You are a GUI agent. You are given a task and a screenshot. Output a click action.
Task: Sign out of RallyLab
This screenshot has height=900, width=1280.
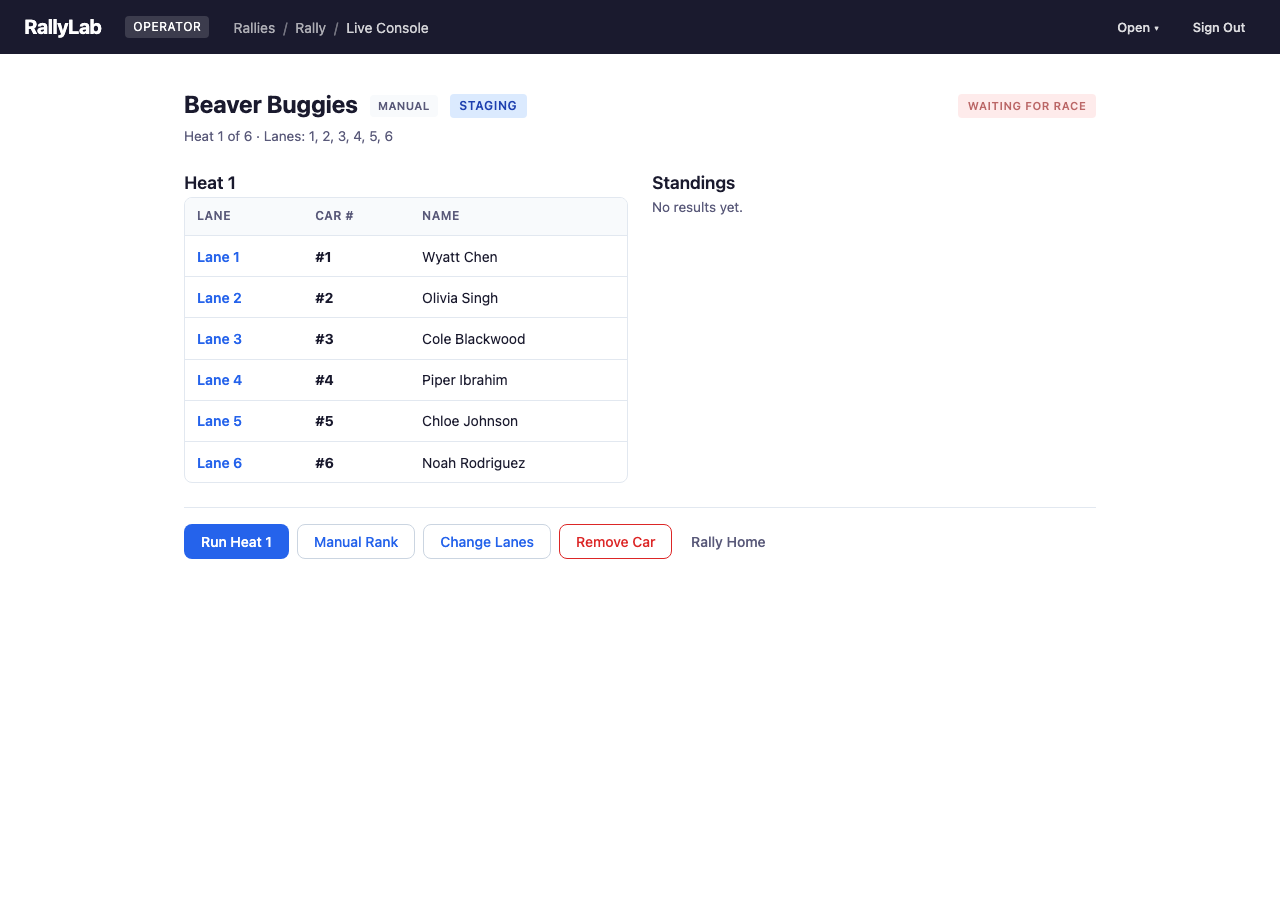tap(1218, 27)
